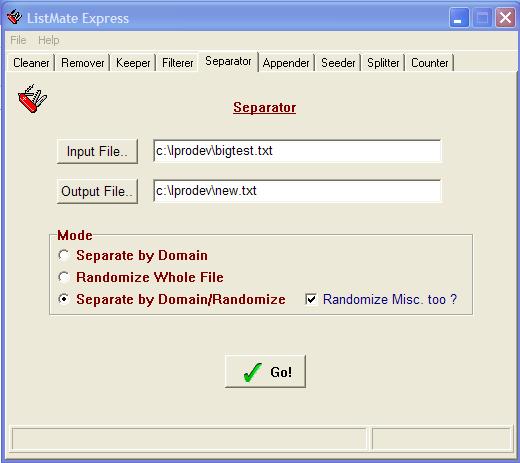Click the green checkmark on Go button
Image resolution: width=520 pixels, height=463 pixels.
tap(253, 372)
